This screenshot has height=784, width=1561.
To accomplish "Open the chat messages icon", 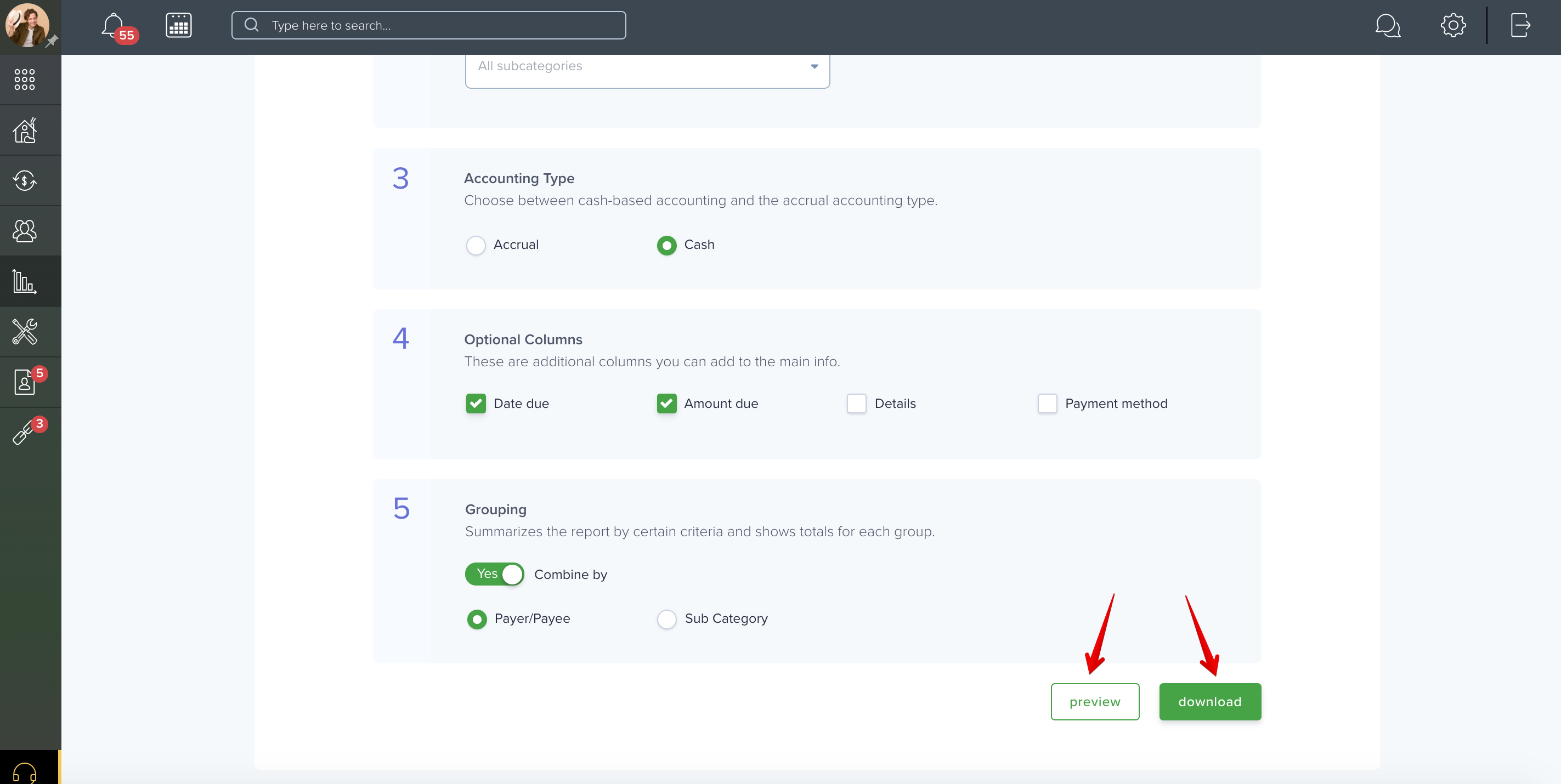I will (1387, 25).
